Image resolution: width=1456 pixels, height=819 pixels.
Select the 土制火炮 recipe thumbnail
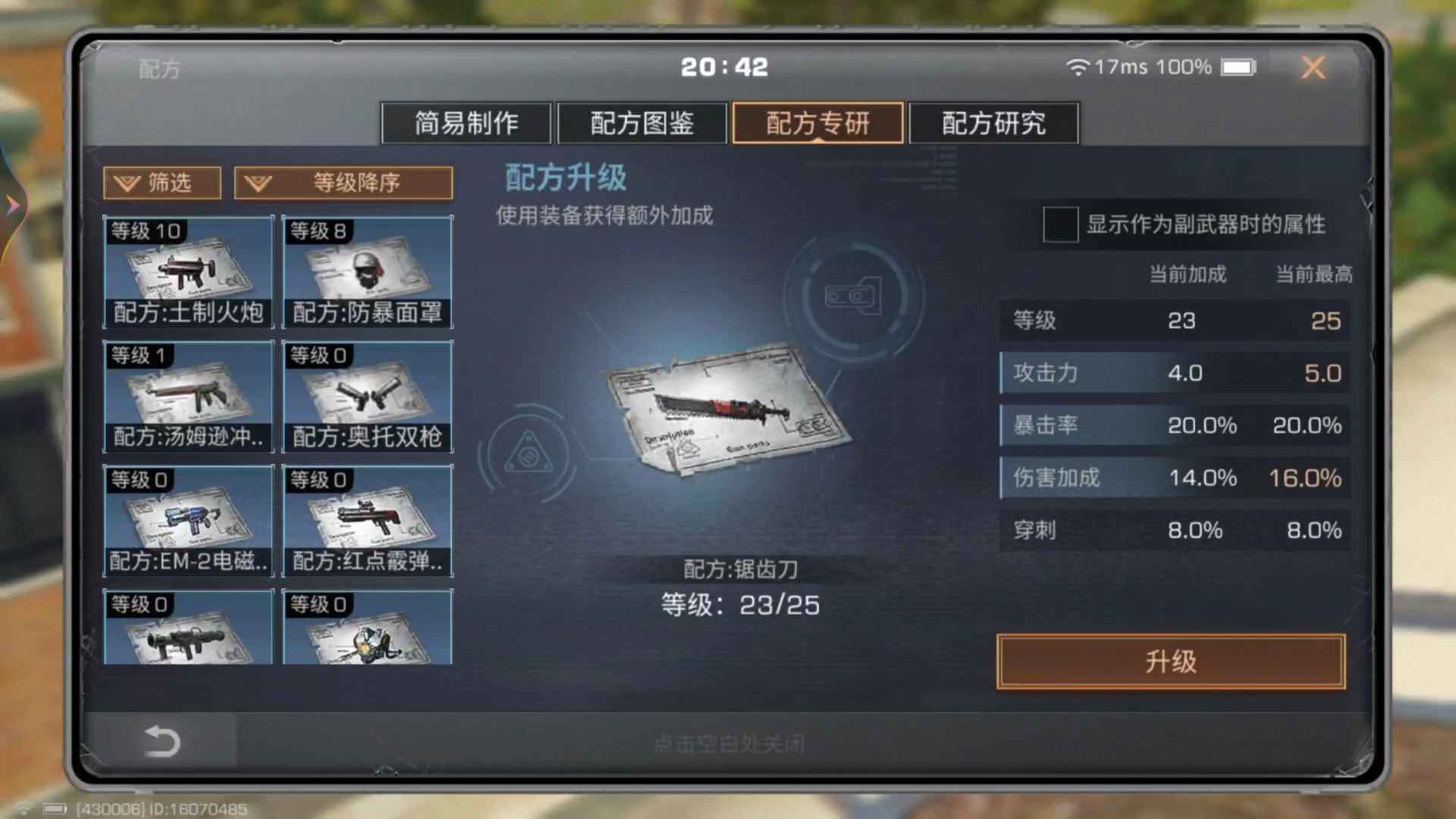tap(188, 271)
